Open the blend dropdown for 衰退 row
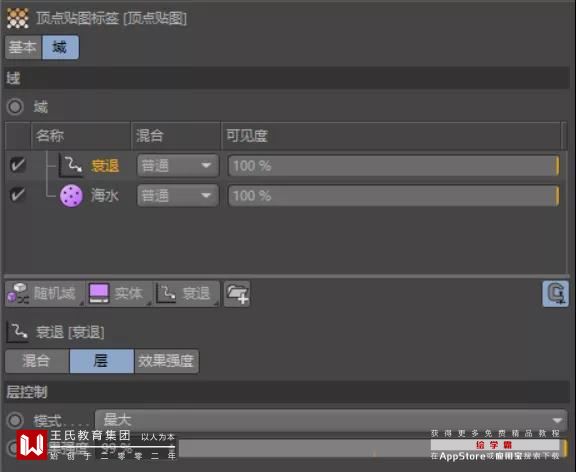The height and width of the screenshot is (472, 576). click(x=178, y=166)
